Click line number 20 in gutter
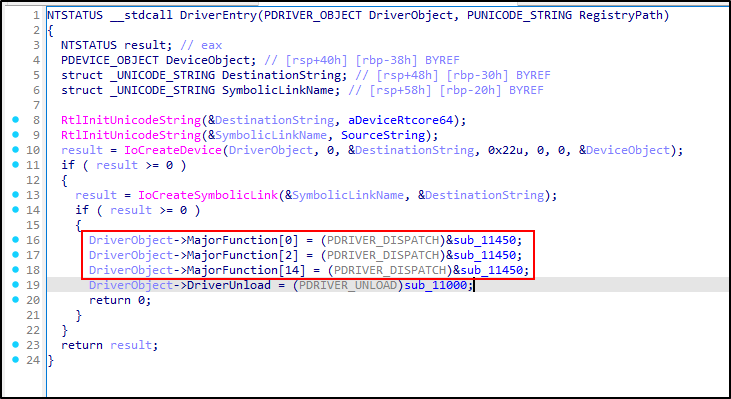The height and width of the screenshot is (399, 731). [x=34, y=300]
